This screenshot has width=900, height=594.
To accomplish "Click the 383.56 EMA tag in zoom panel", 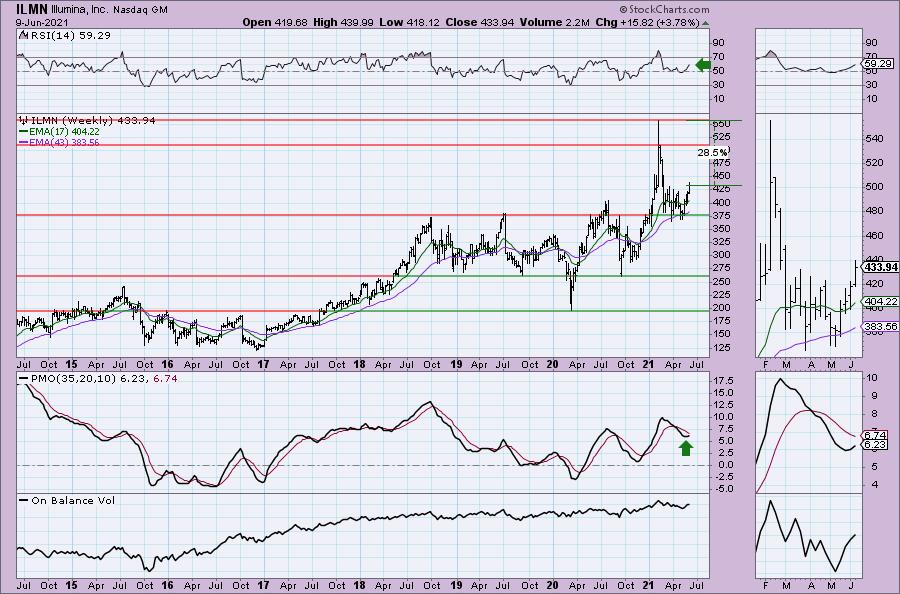I will [880, 327].
